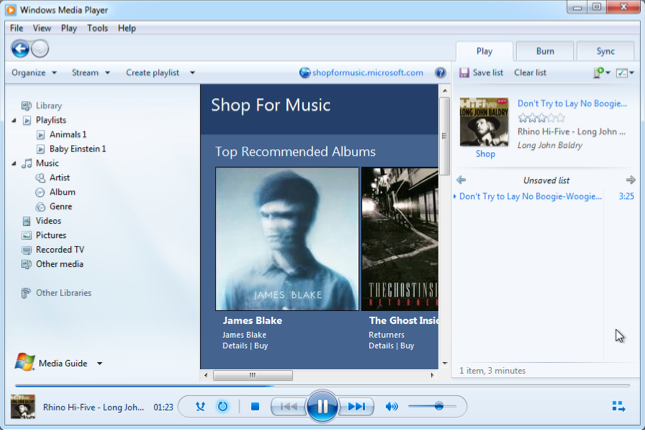The width and height of the screenshot is (645, 432).
Task: Open The Ghost Inside album cover
Action: click(399, 239)
